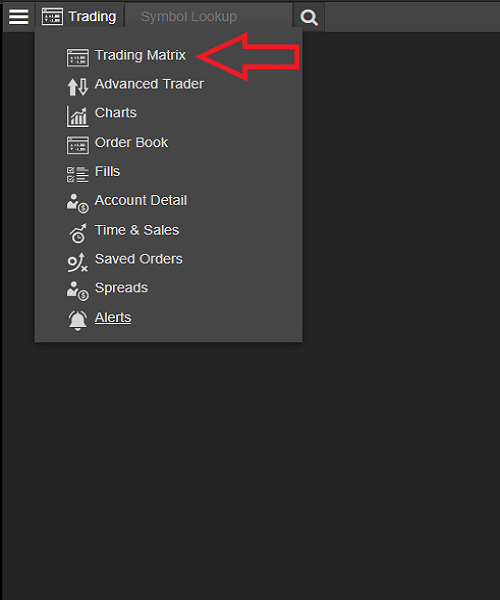This screenshot has width=500, height=600.
Task: Click the Account Detail person icon
Action: click(78, 203)
